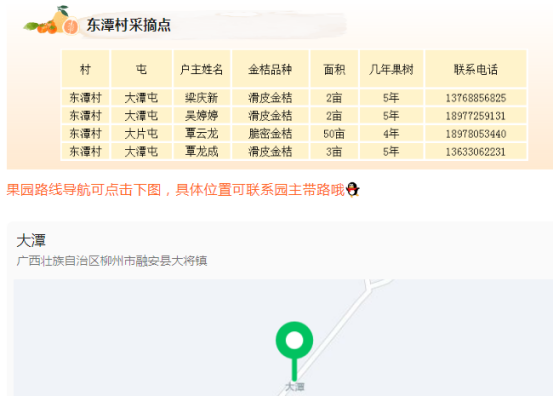
Task: Click the 50亩 area cell
Action: [334, 134]
